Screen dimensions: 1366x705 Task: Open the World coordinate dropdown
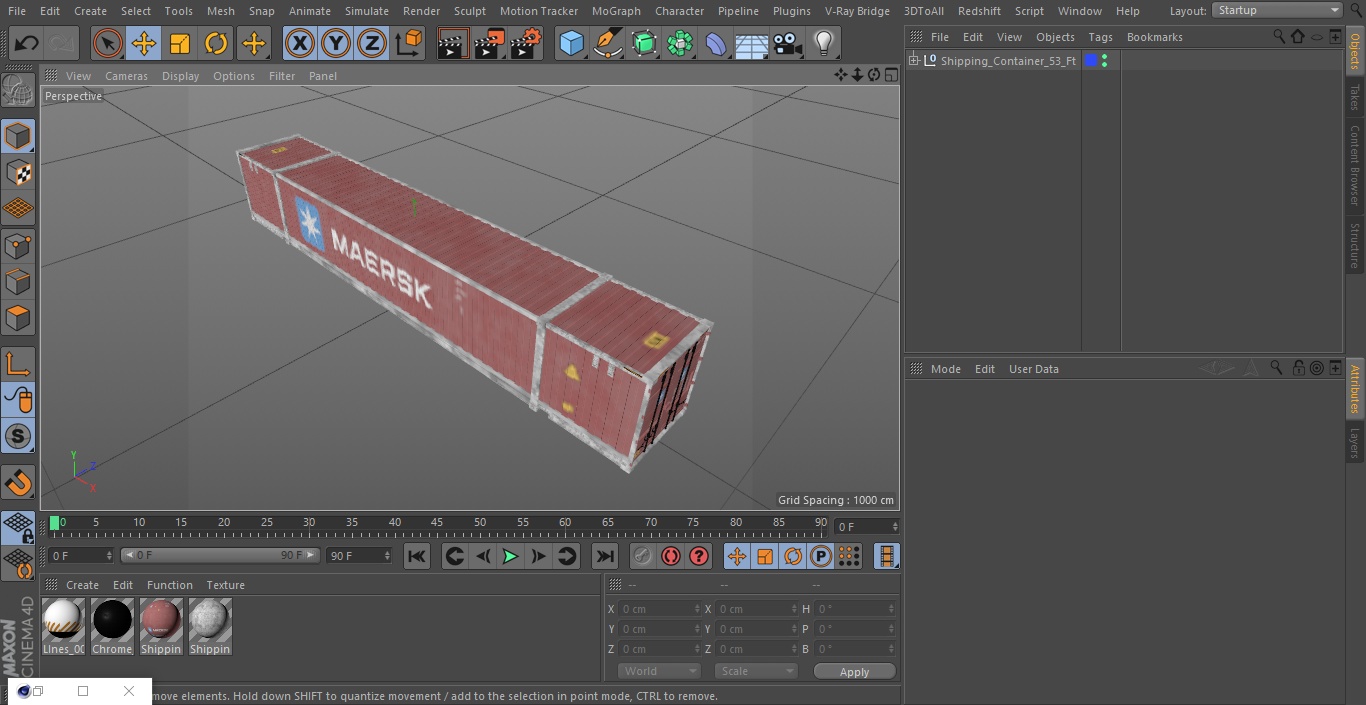[658, 671]
